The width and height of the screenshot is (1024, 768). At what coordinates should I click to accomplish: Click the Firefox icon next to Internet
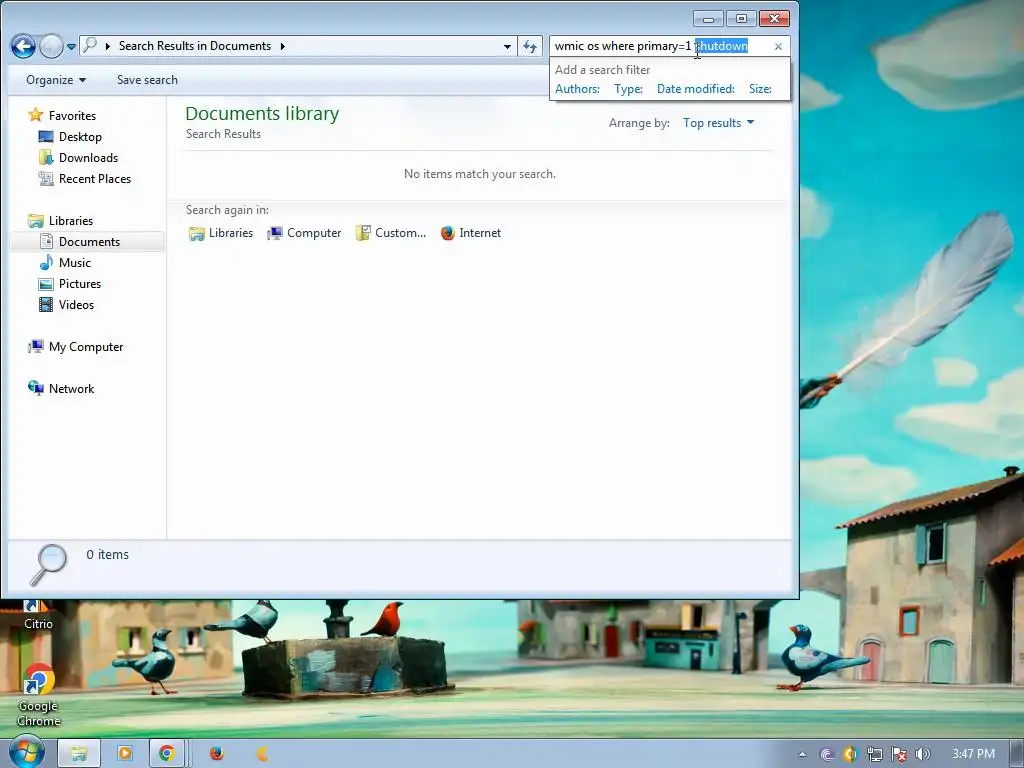click(447, 233)
